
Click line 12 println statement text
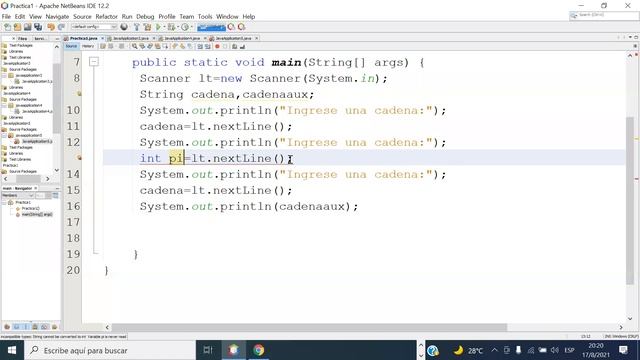(x=293, y=142)
